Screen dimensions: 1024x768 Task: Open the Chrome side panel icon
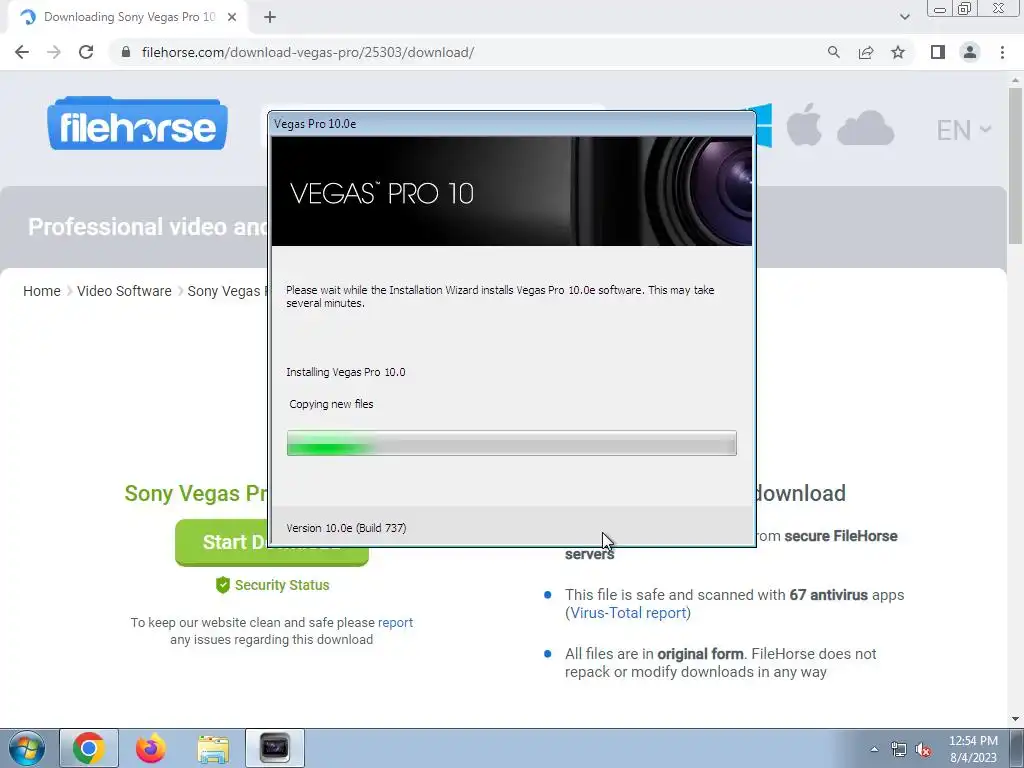coord(938,52)
